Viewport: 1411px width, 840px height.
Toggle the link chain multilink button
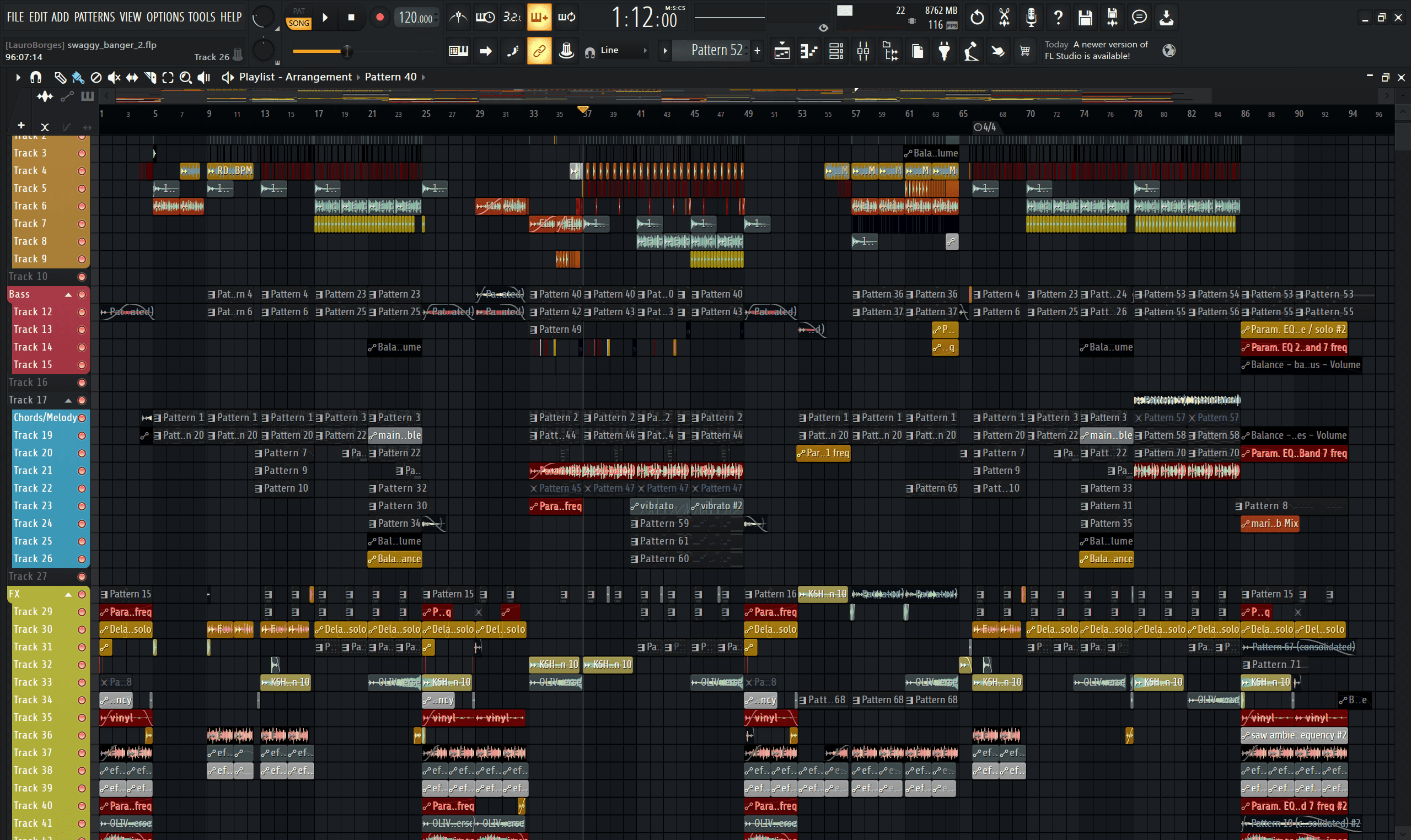(x=540, y=51)
